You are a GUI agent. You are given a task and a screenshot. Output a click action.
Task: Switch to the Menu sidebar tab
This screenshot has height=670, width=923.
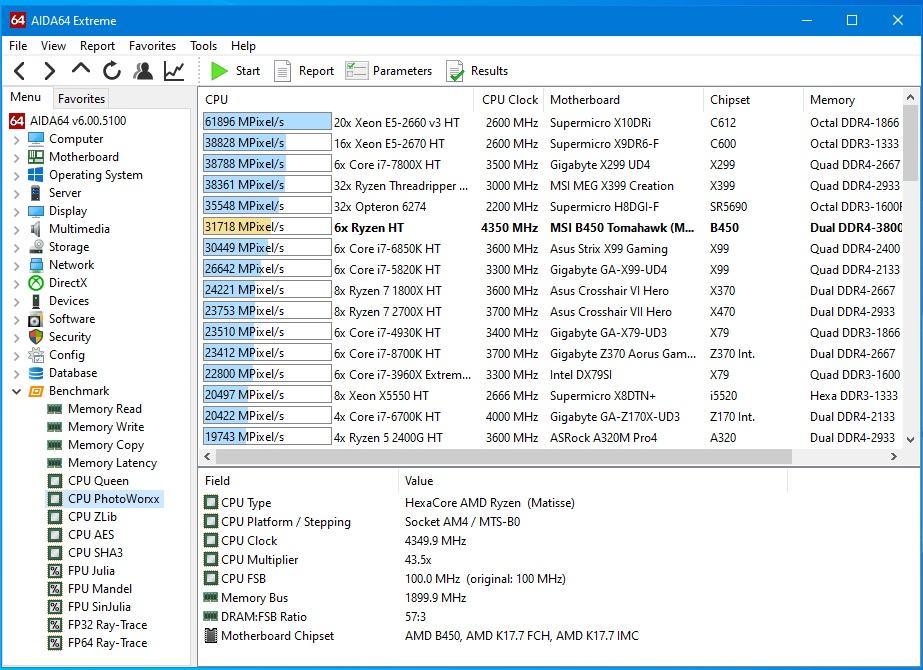pos(26,97)
